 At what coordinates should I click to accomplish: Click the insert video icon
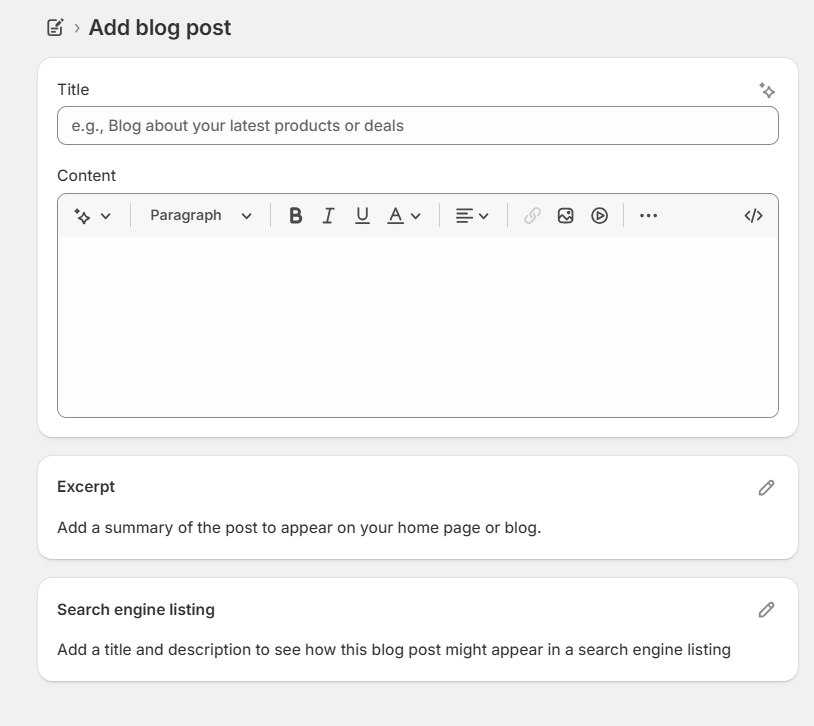(x=599, y=216)
